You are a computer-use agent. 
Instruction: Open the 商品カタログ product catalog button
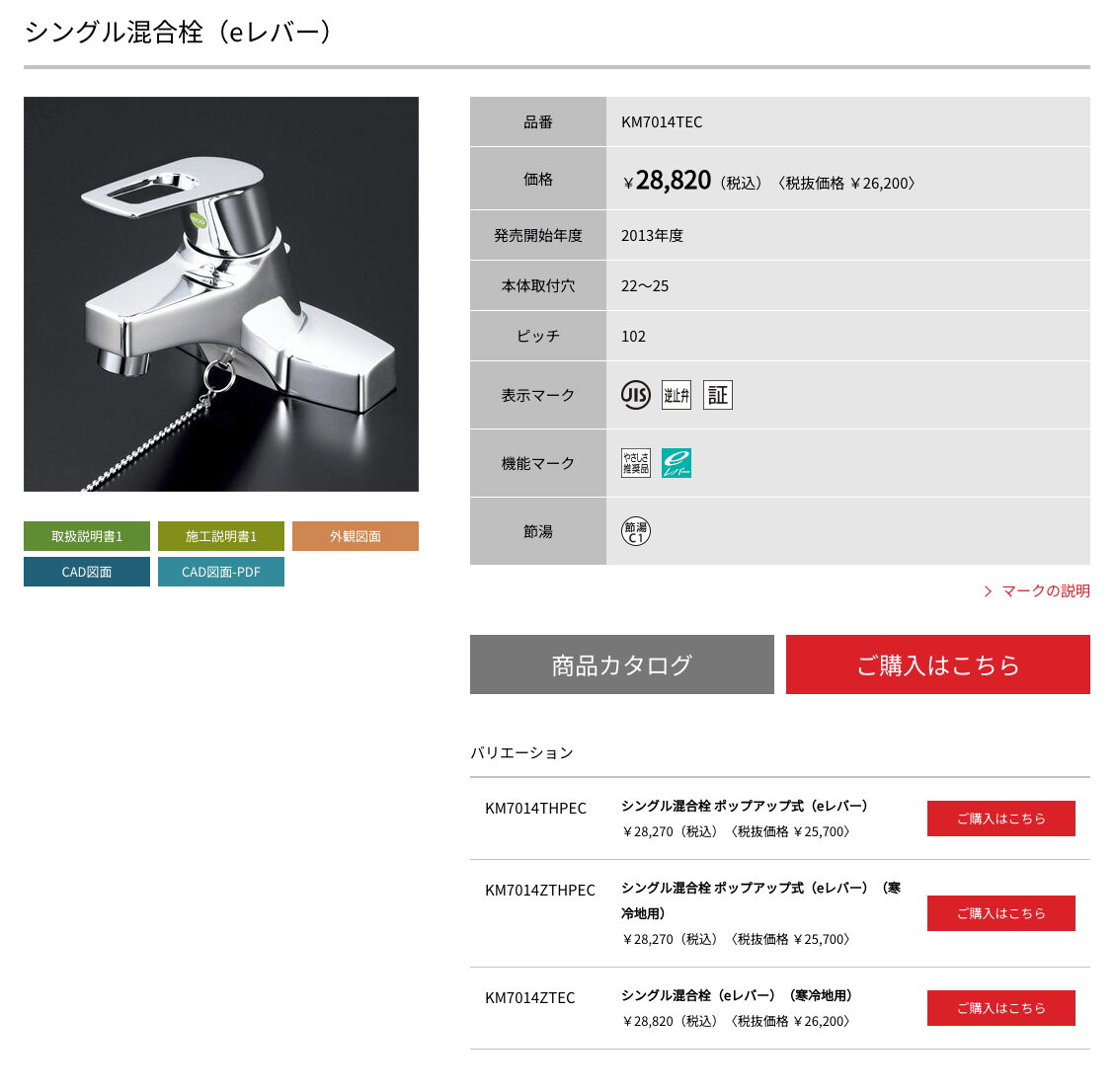tap(622, 664)
